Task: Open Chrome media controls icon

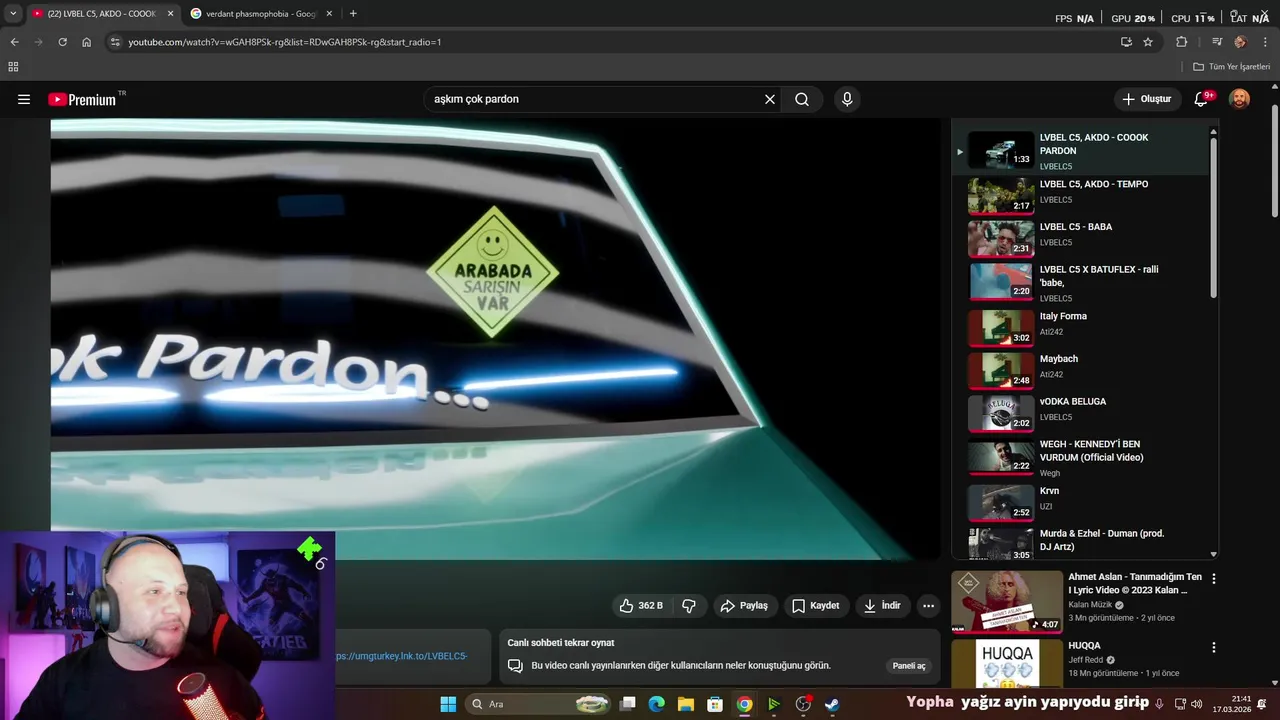Action: 1216,42
